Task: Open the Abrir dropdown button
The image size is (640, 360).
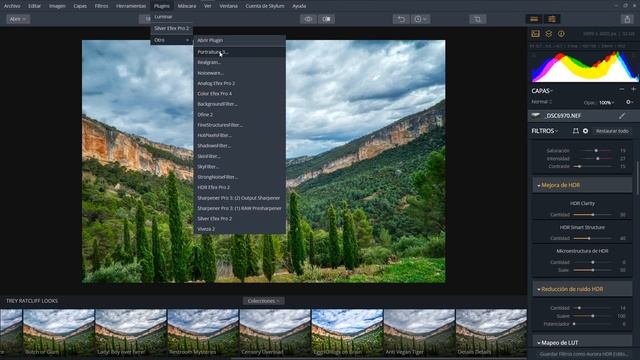Action: pyautogui.click(x=18, y=19)
